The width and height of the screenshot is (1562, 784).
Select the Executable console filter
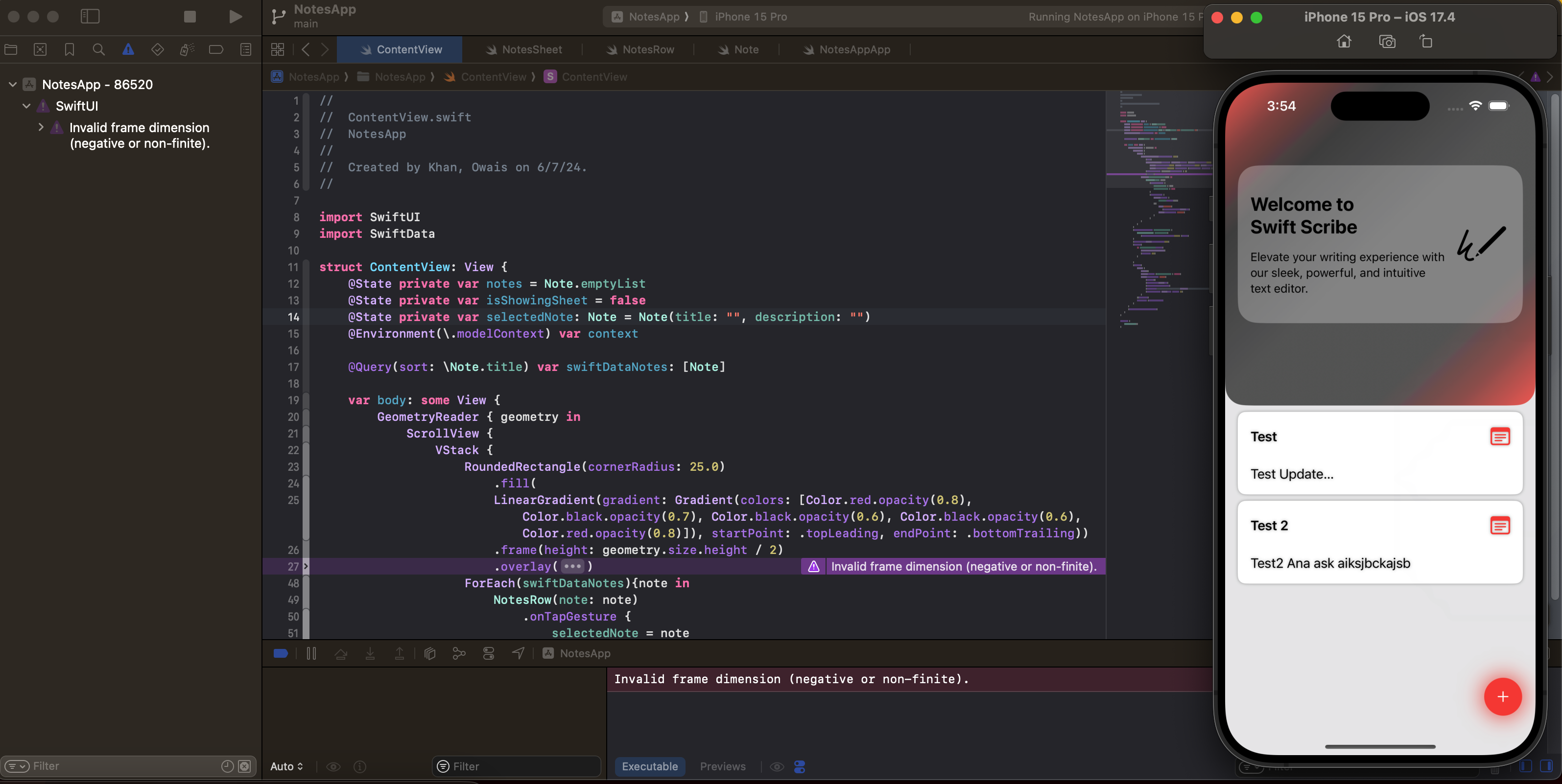pyautogui.click(x=649, y=766)
